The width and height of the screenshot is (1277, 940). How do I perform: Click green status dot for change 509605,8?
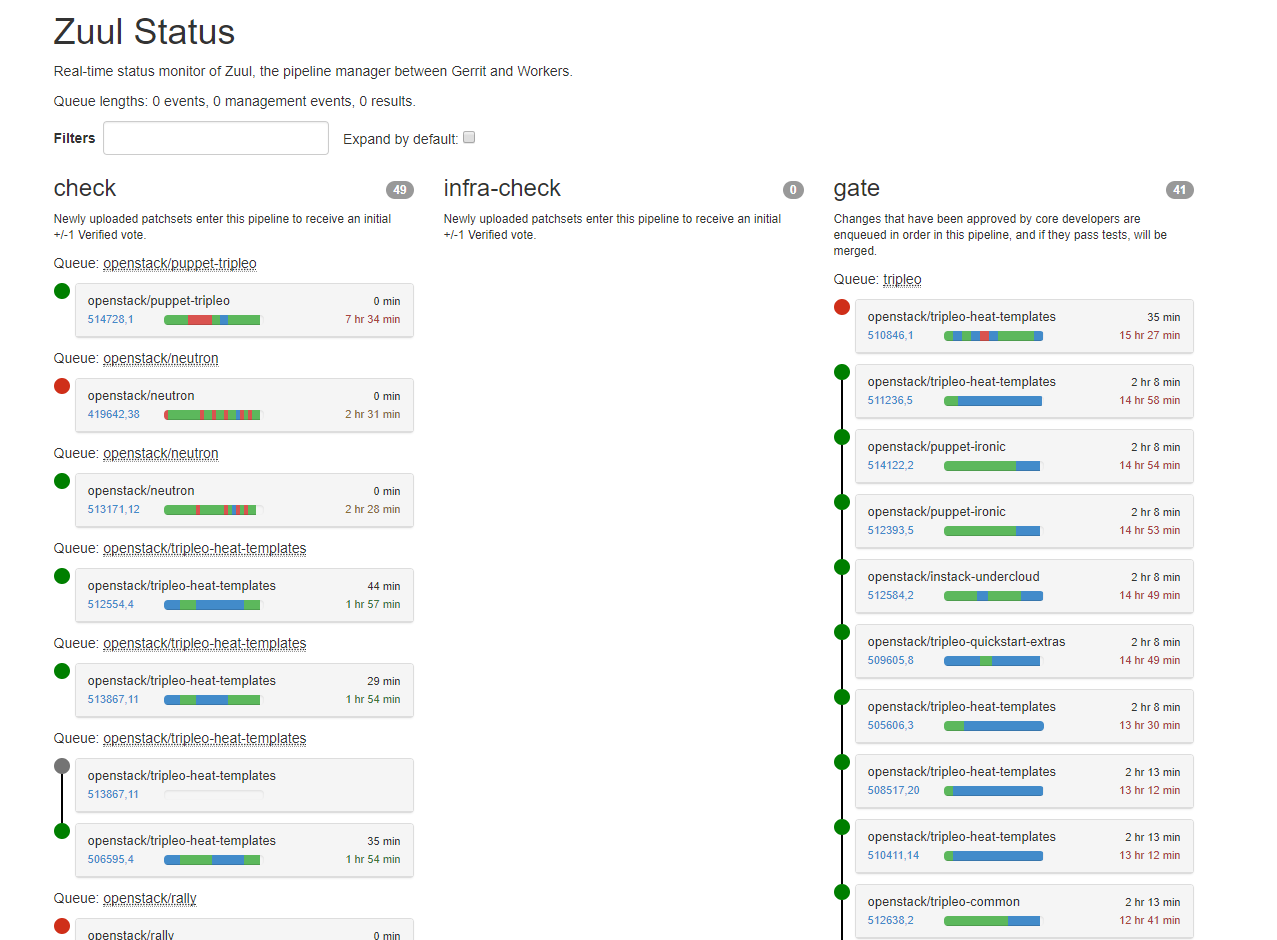[x=842, y=632]
